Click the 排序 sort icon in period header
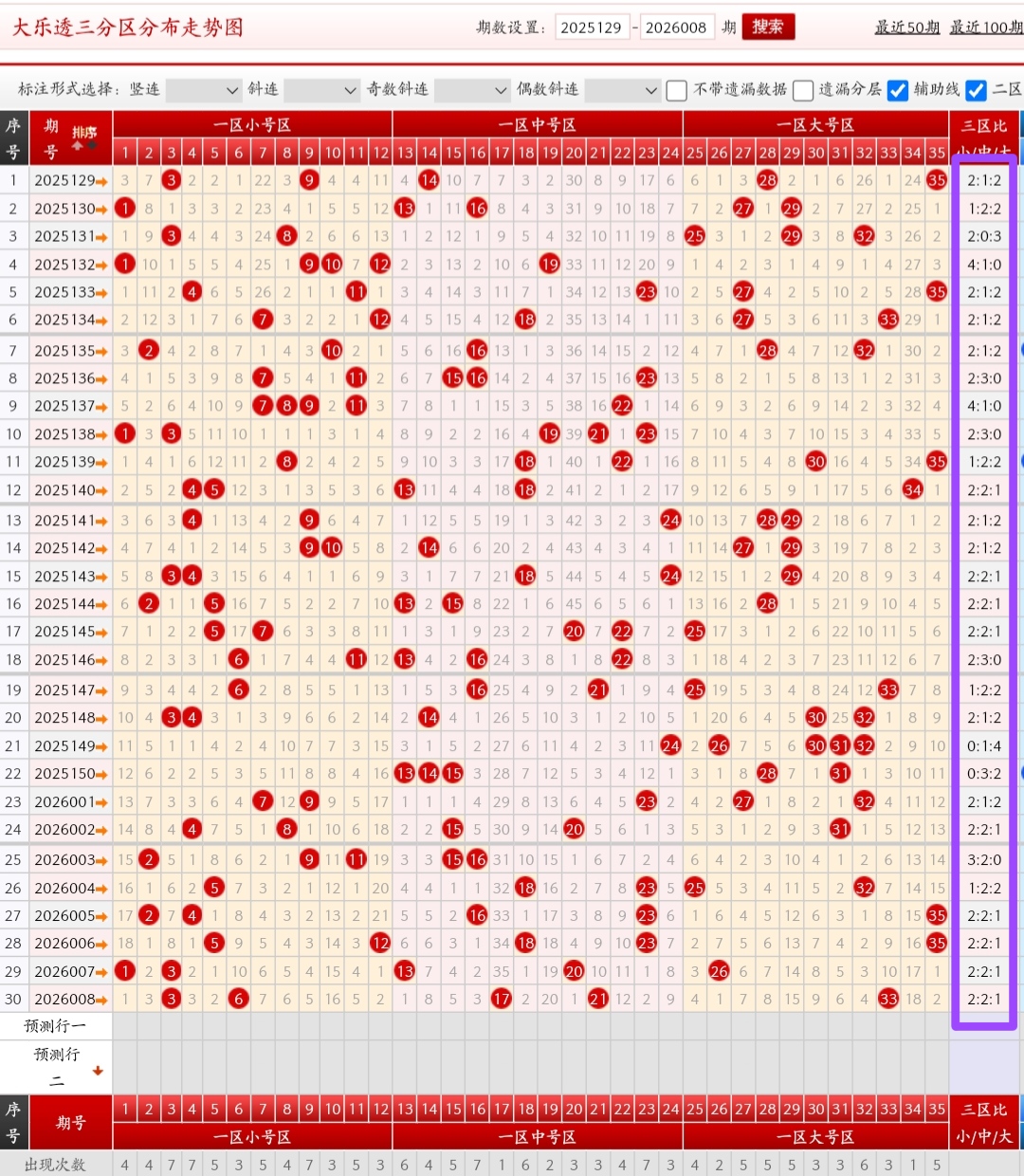 [84, 137]
